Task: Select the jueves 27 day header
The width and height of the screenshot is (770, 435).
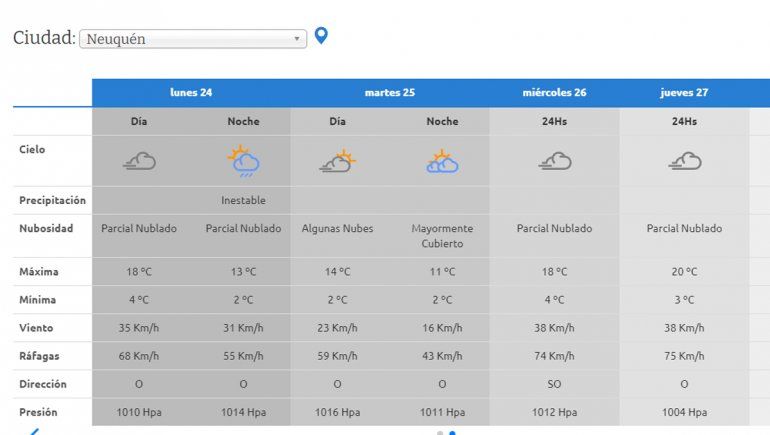Action: tap(684, 93)
